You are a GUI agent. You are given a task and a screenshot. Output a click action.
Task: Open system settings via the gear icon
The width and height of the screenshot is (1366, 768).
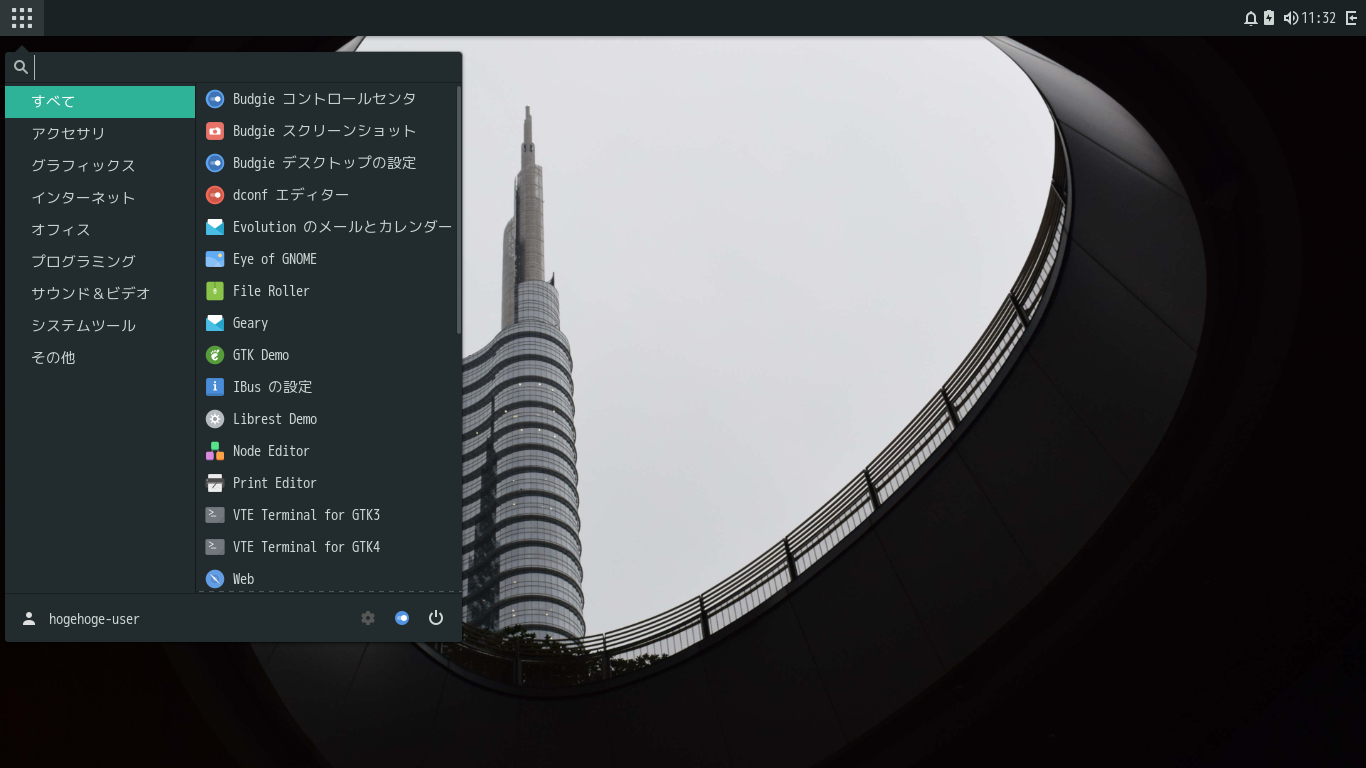coord(368,618)
